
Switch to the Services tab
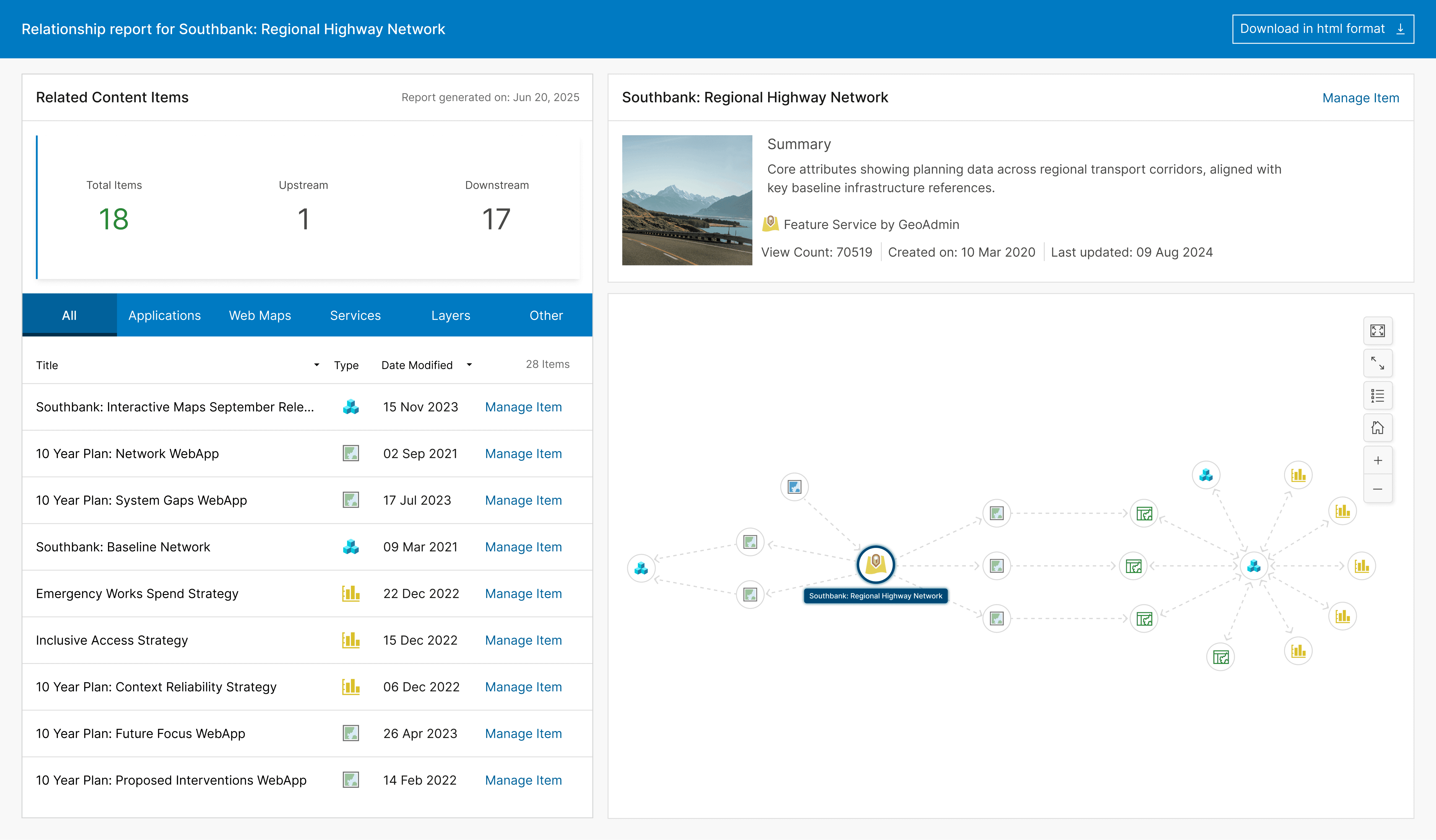(355, 315)
